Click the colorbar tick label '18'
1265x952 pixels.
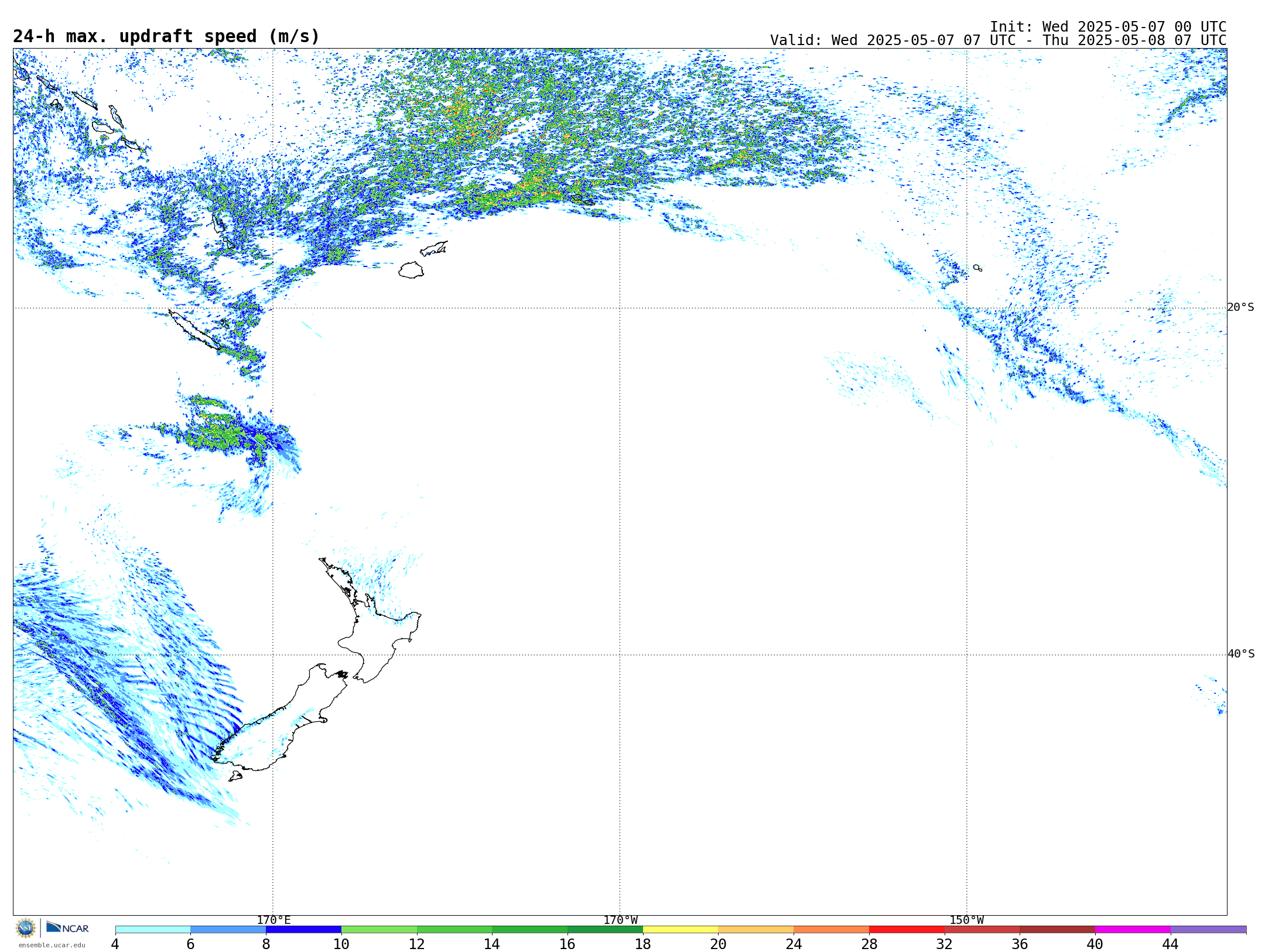coord(642,944)
